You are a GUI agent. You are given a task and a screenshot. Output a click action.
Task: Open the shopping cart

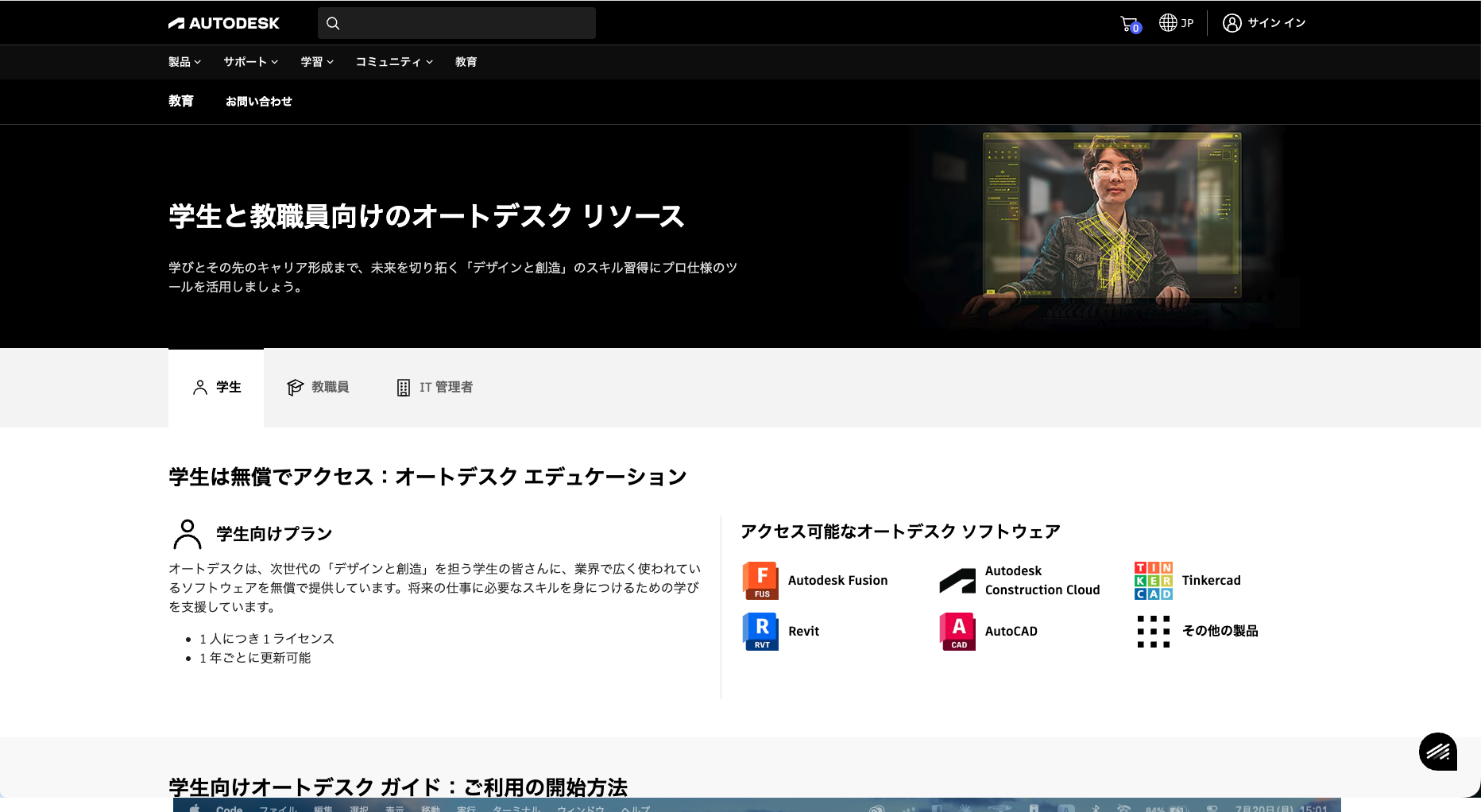pos(1129,24)
